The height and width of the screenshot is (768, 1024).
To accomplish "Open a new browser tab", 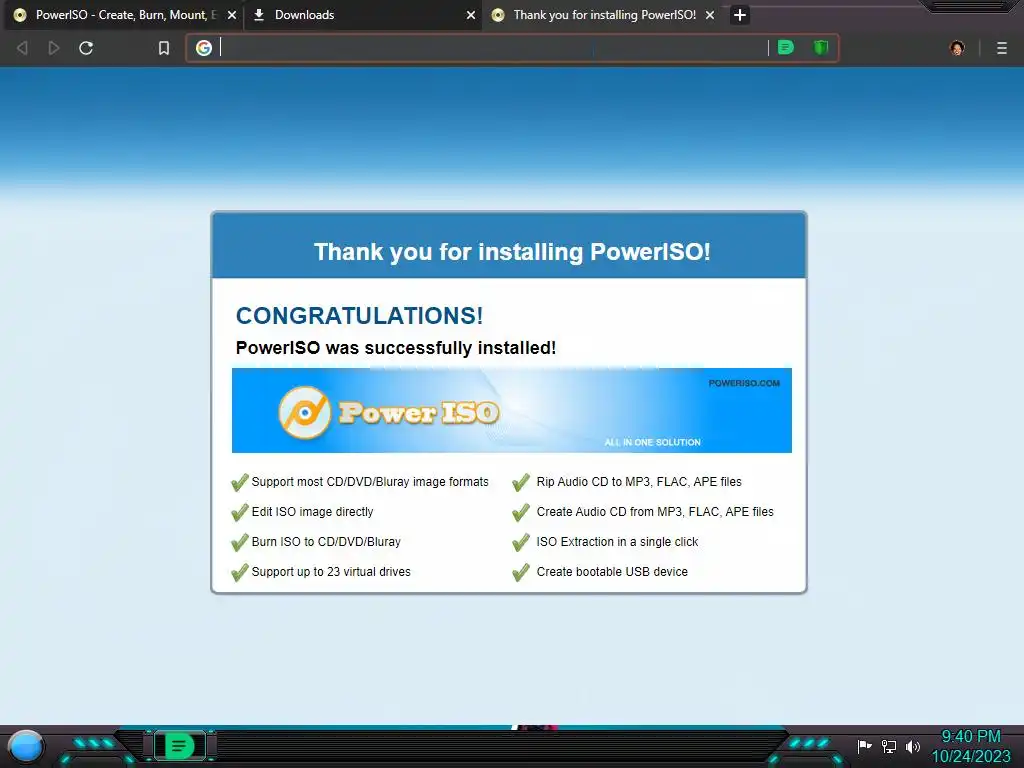I will (739, 15).
